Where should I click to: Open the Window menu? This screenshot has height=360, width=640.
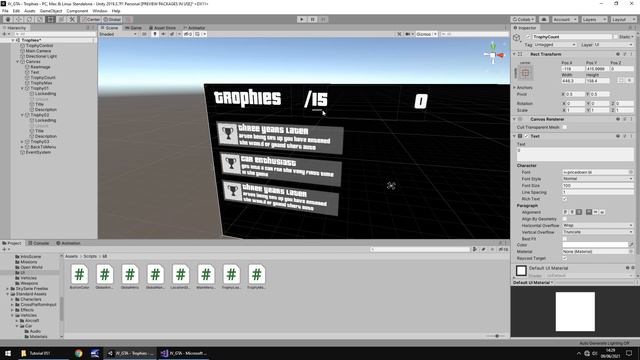tap(100, 11)
